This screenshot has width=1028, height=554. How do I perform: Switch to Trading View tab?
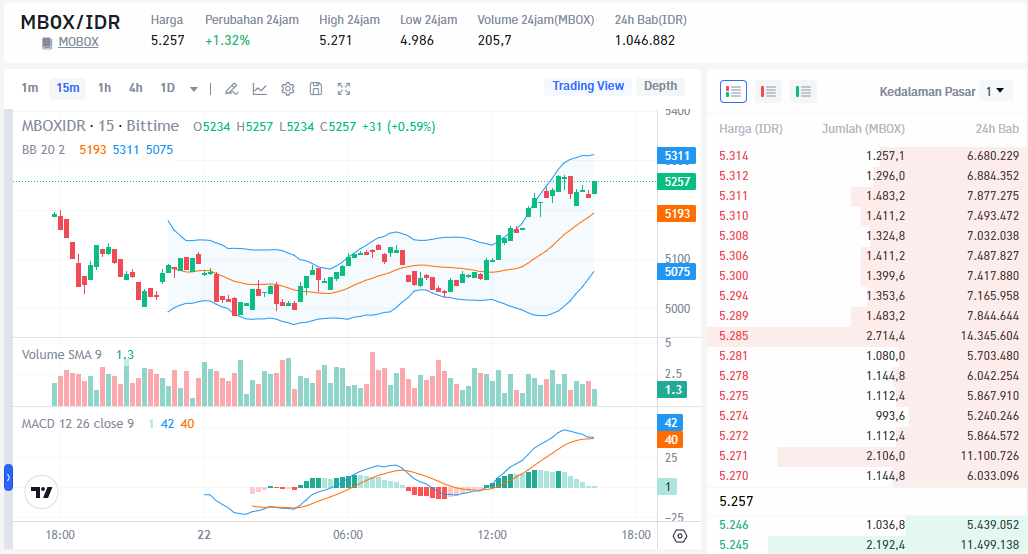tap(588, 86)
